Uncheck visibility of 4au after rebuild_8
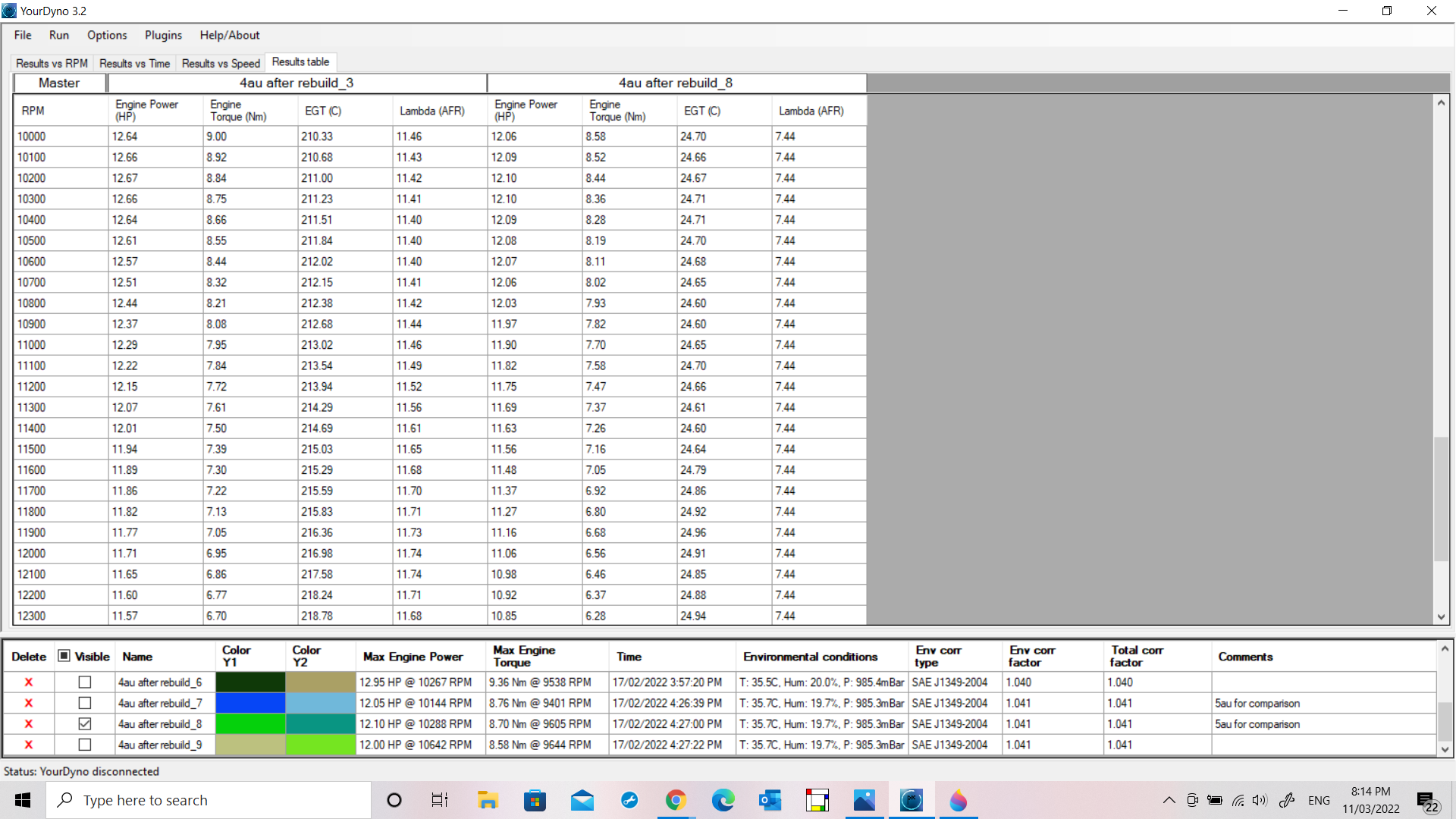Screen dimensions: 1456x819 pos(85,724)
